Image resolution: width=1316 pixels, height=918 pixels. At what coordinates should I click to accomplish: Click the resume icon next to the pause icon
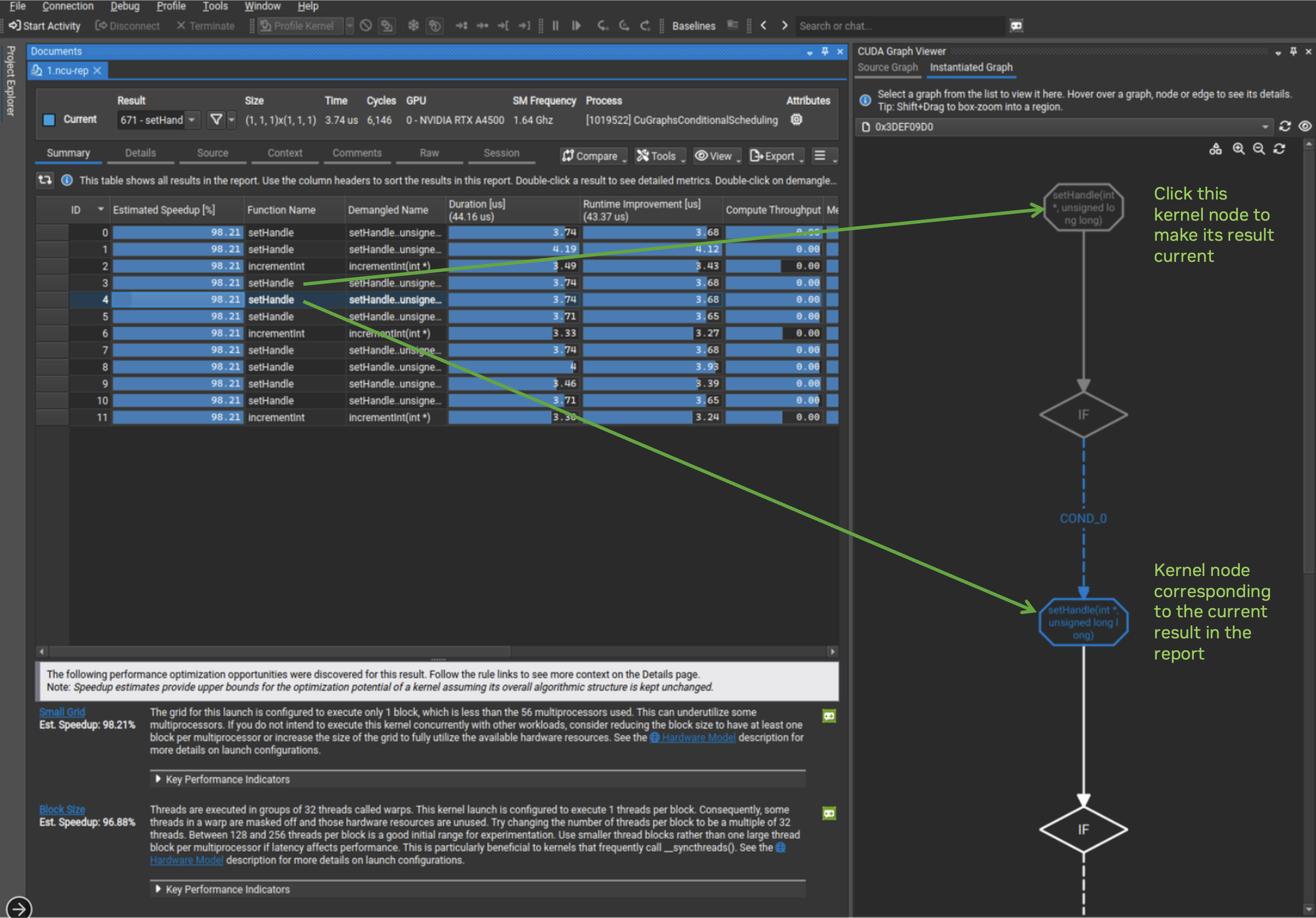coord(576,26)
